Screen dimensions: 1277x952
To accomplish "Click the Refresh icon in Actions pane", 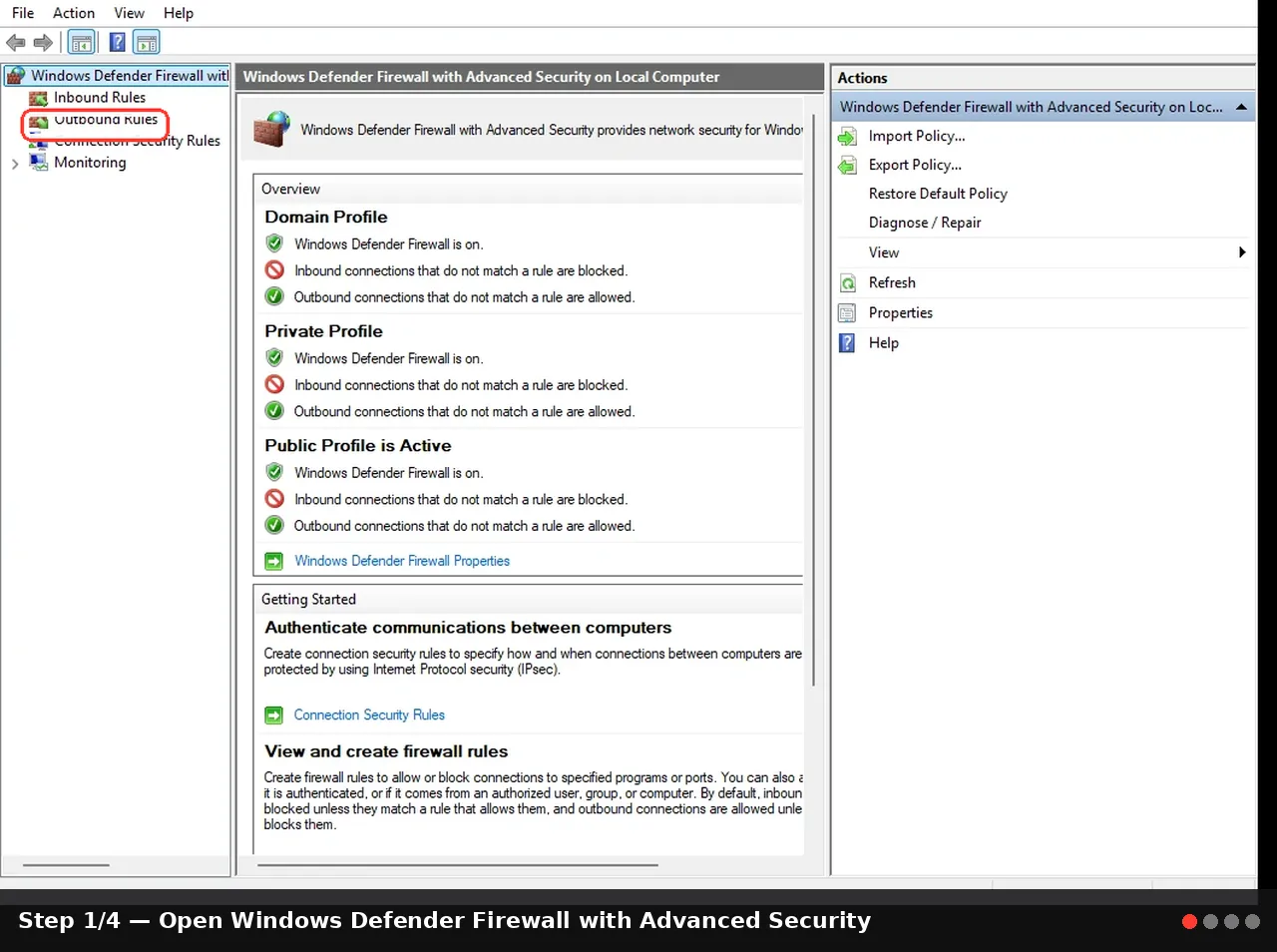I will (847, 283).
